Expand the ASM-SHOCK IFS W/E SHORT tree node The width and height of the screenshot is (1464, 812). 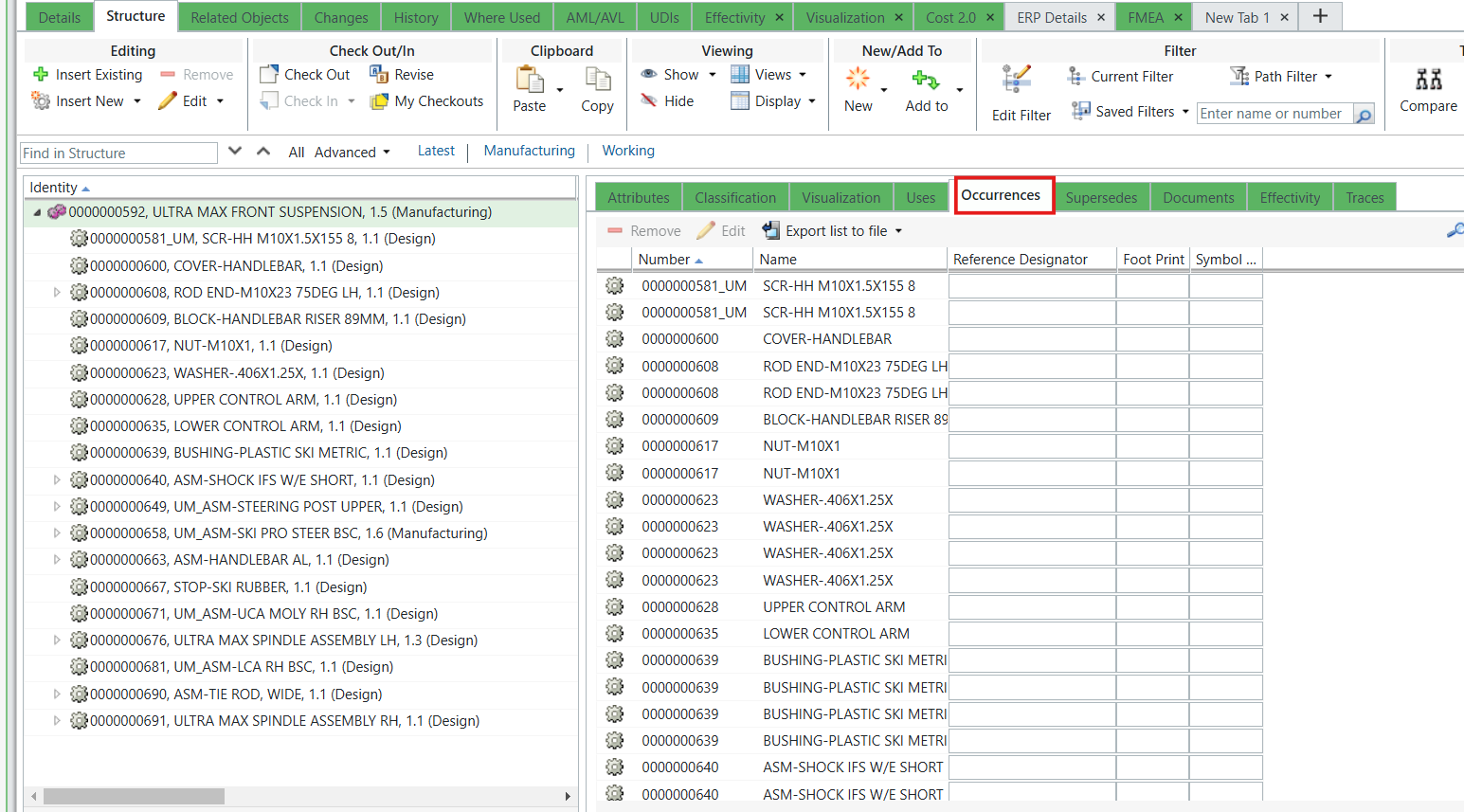[x=57, y=479]
